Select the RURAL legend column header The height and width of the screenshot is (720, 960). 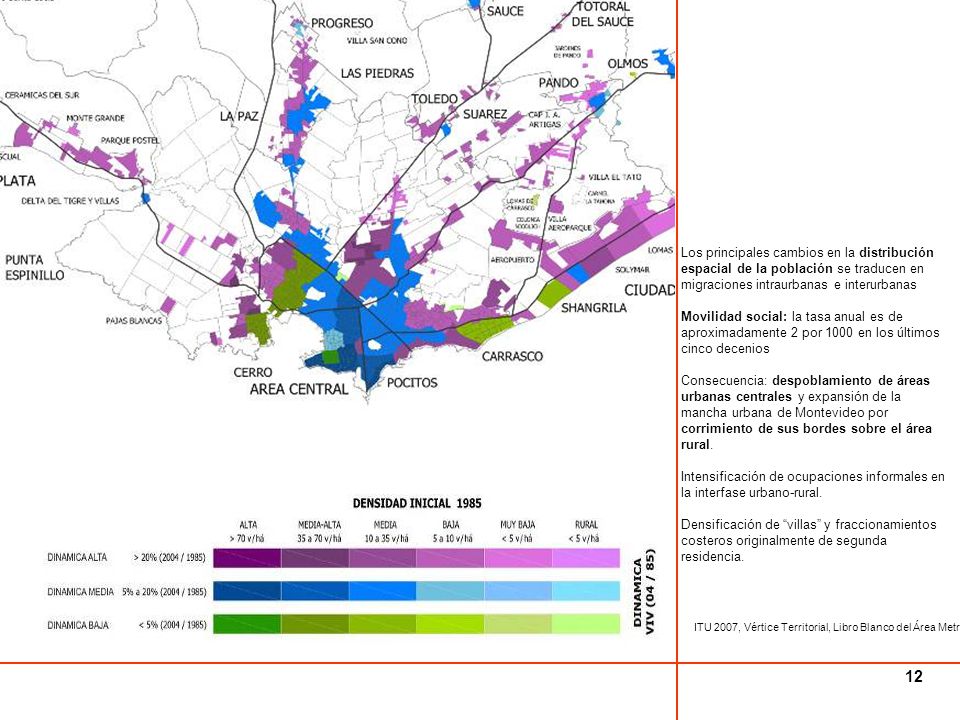click(x=586, y=531)
